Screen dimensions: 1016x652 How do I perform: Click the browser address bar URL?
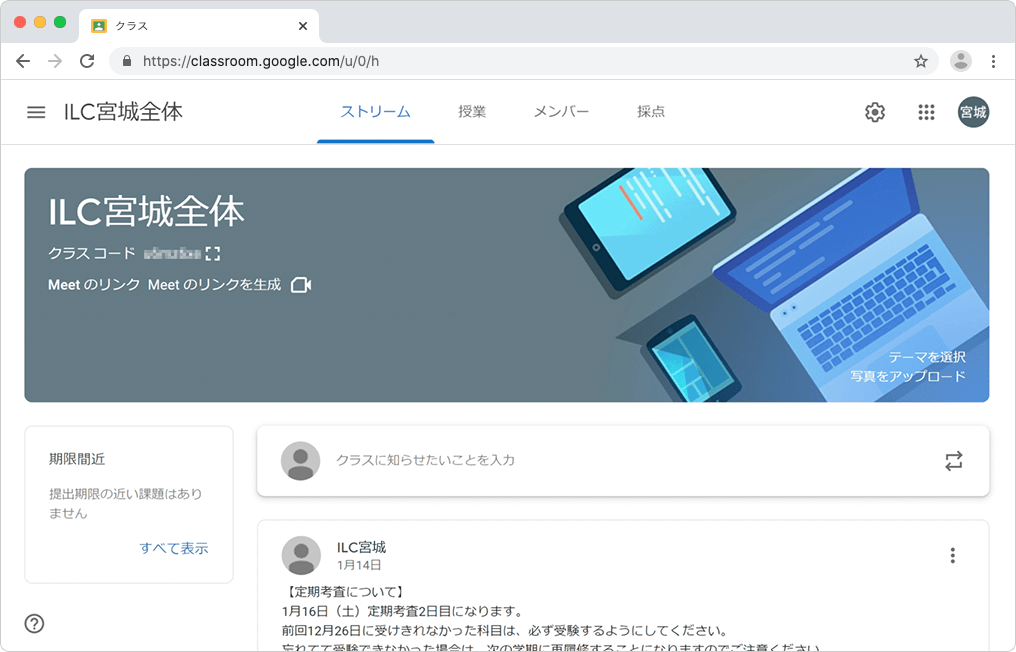tap(260, 61)
